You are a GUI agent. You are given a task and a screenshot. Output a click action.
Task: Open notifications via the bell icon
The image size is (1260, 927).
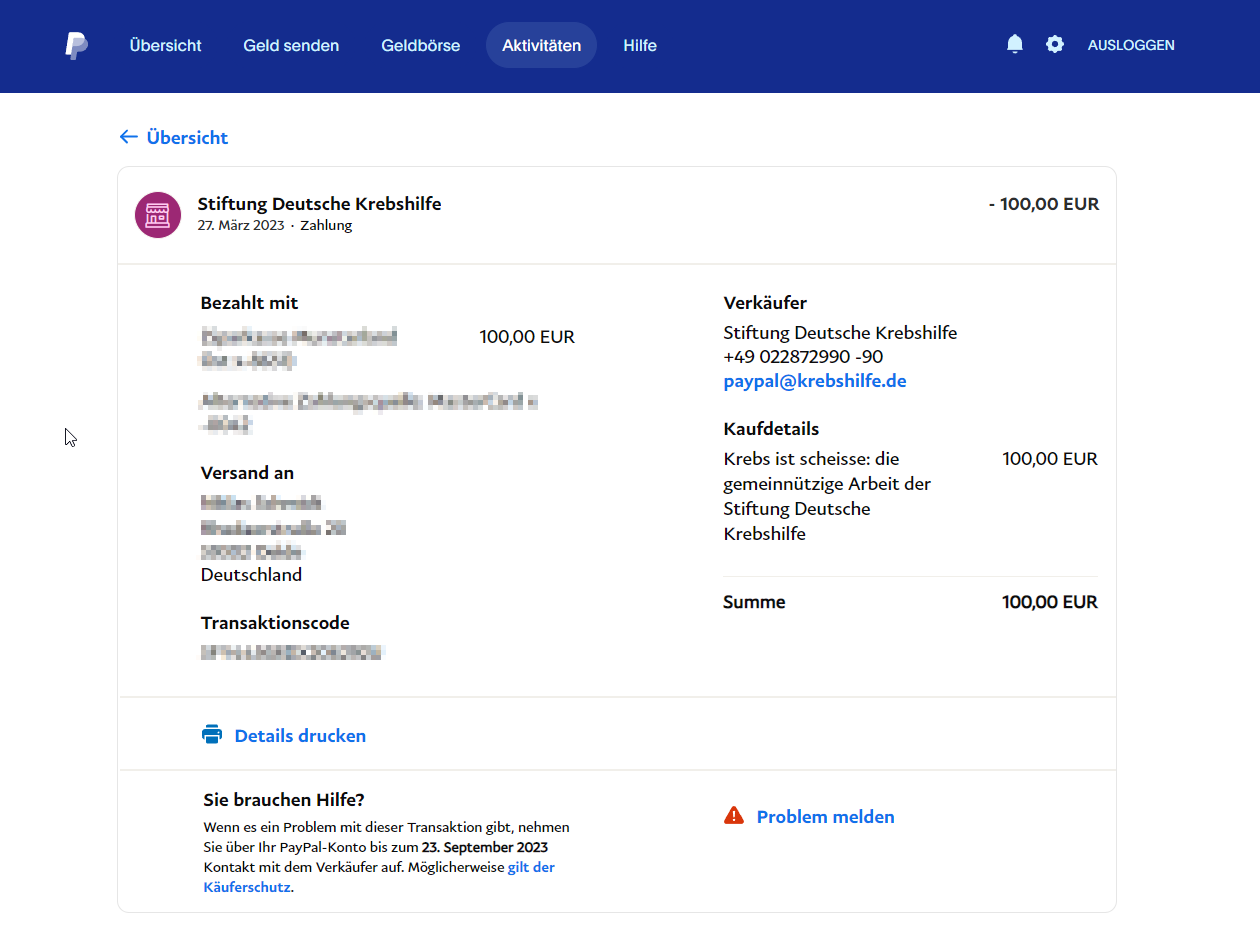1015,44
